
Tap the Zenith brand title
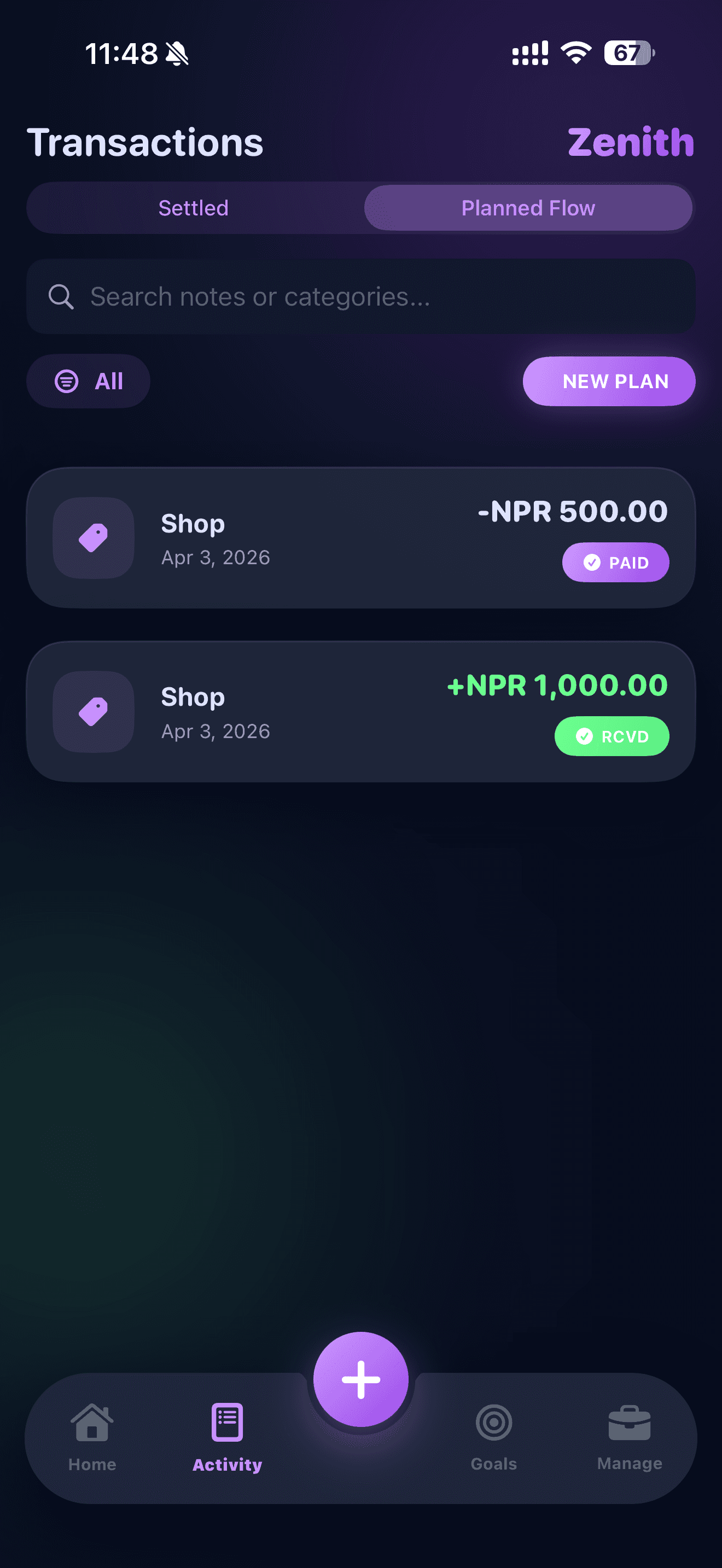631,143
